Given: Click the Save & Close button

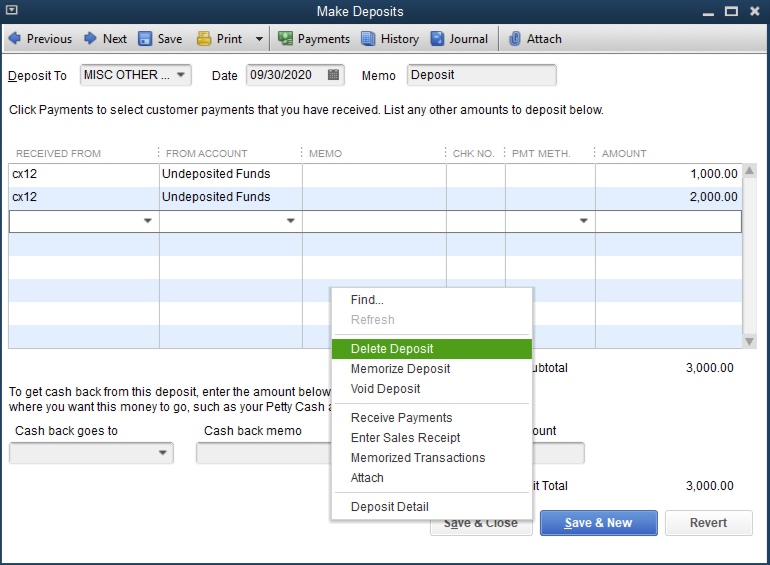Looking at the screenshot, I should (481, 528).
